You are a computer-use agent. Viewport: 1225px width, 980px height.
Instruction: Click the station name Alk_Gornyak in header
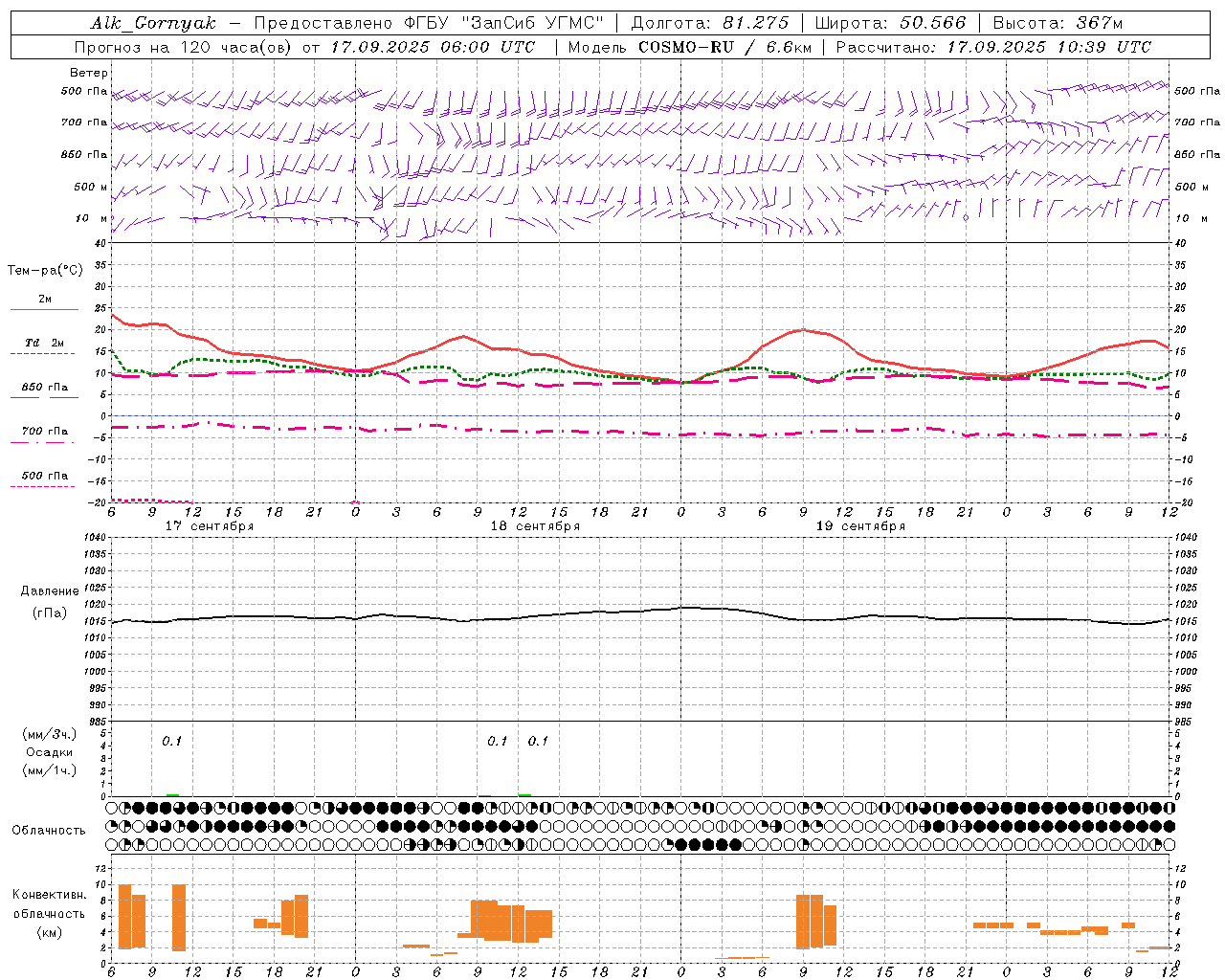153,23
